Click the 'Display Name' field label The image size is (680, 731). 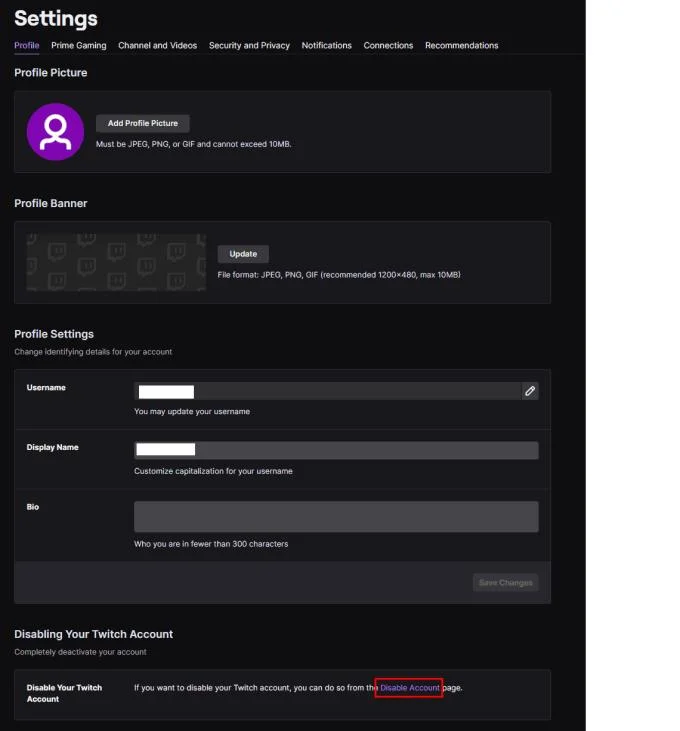pyautogui.click(x=53, y=448)
